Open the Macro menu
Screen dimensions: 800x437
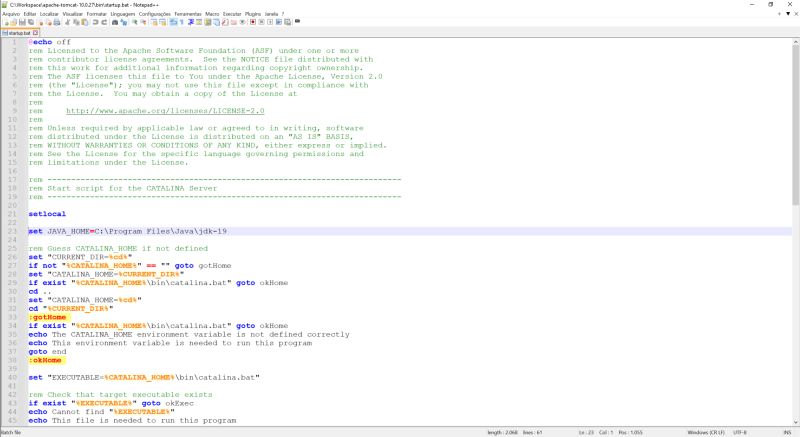click(212, 14)
